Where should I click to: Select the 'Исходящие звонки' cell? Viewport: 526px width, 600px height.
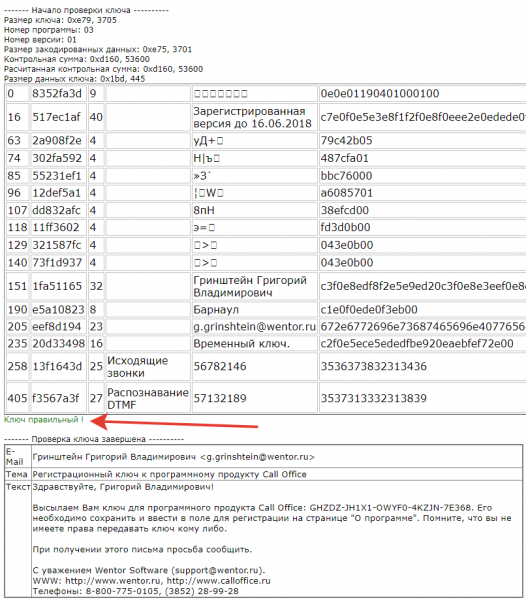click(148, 367)
